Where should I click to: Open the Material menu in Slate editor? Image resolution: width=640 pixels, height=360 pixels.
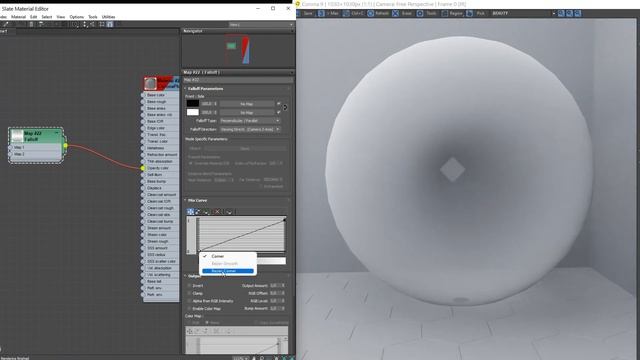coord(18,17)
